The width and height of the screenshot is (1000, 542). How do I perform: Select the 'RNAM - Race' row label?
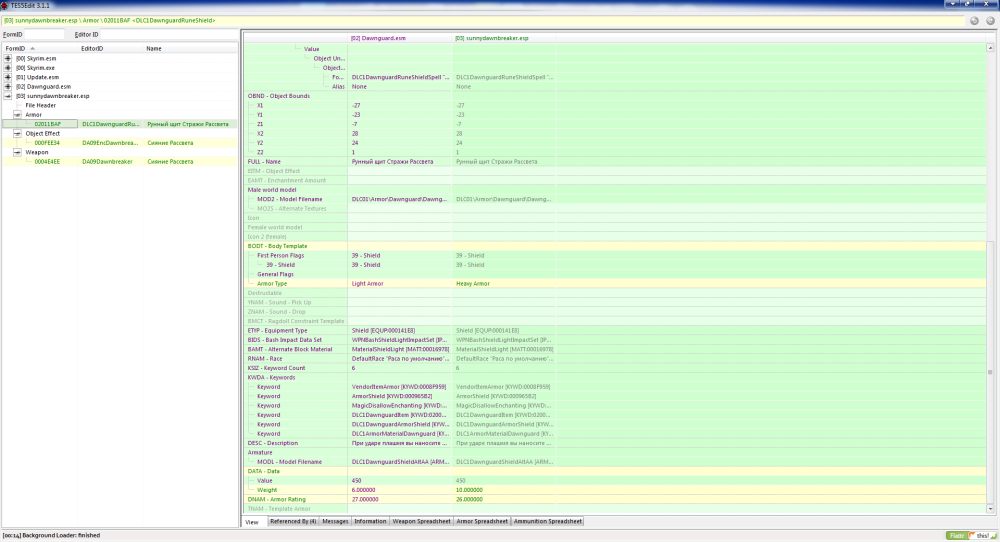[265, 359]
